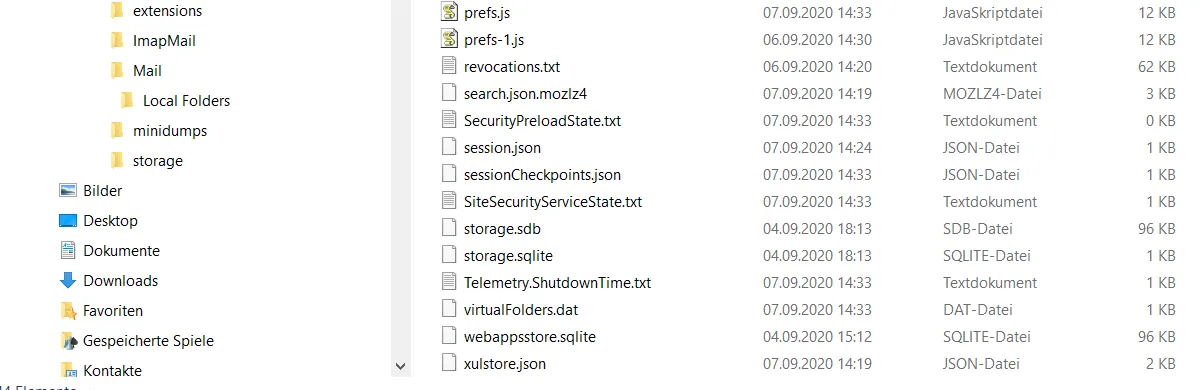Open the minidumps folder in tree
The height and width of the screenshot is (390, 1204).
158,131
